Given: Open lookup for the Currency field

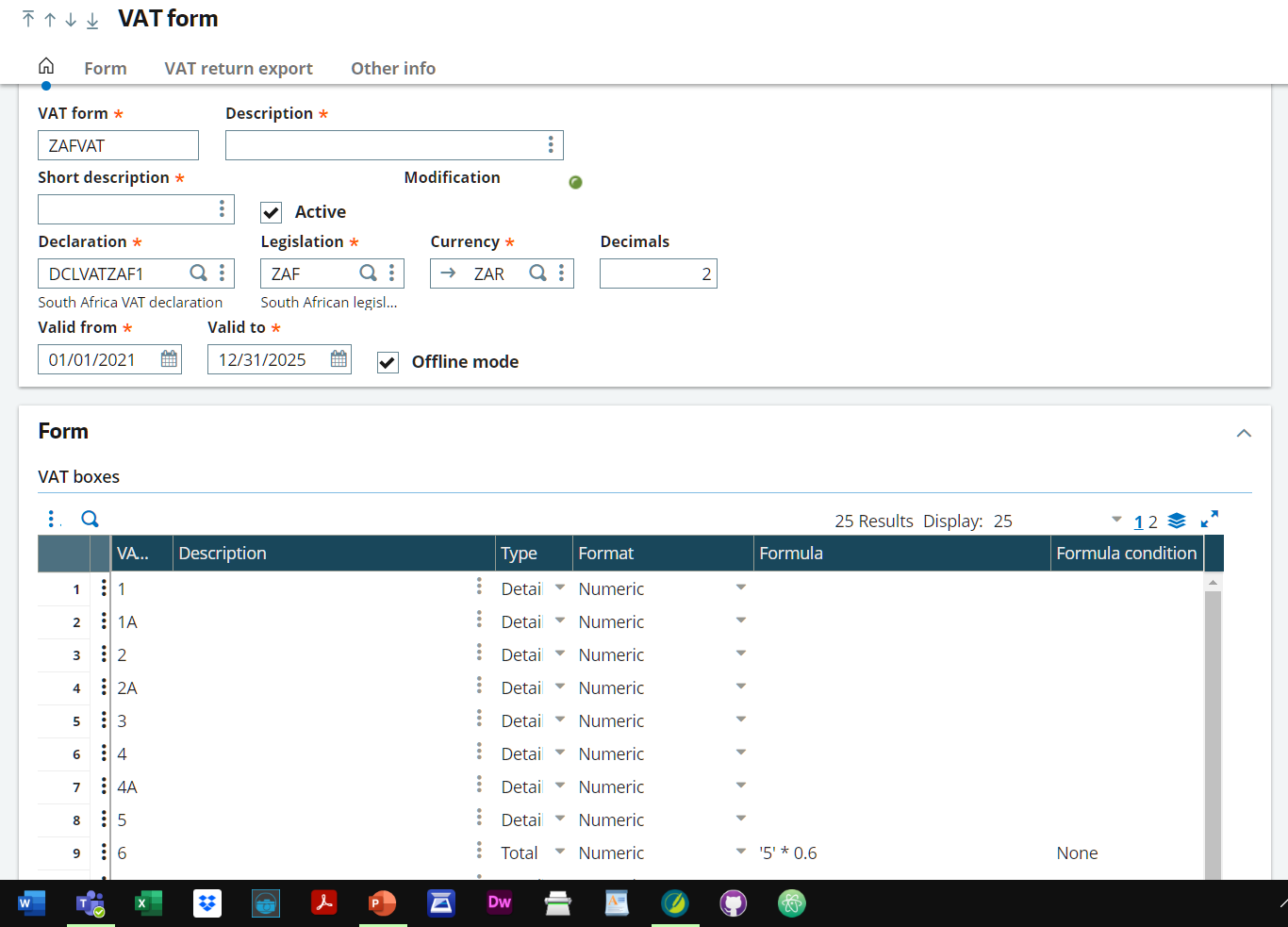Looking at the screenshot, I should tap(537, 273).
